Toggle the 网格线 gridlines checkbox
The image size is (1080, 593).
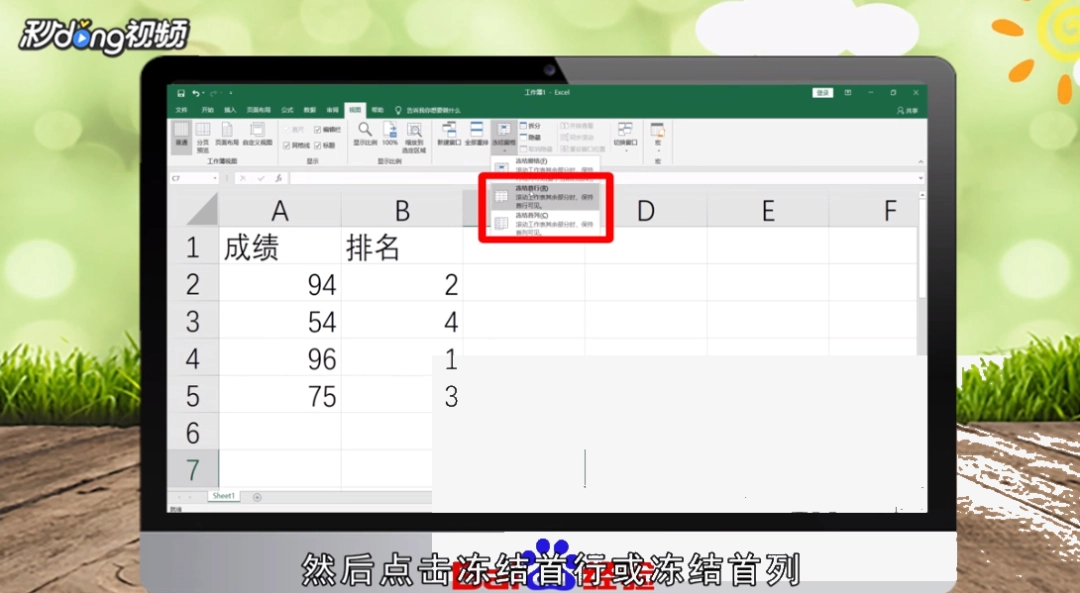tap(287, 145)
